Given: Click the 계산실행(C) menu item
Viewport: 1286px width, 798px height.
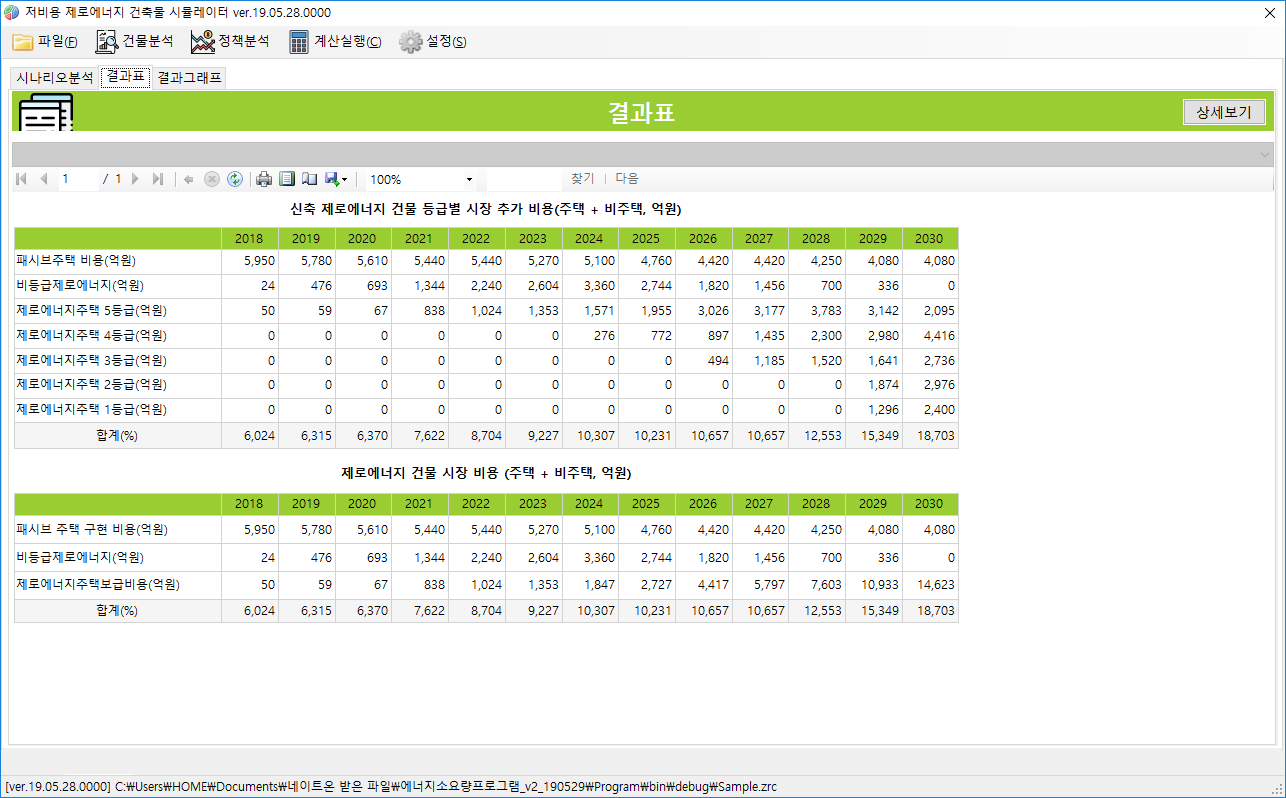Looking at the screenshot, I should [335, 42].
